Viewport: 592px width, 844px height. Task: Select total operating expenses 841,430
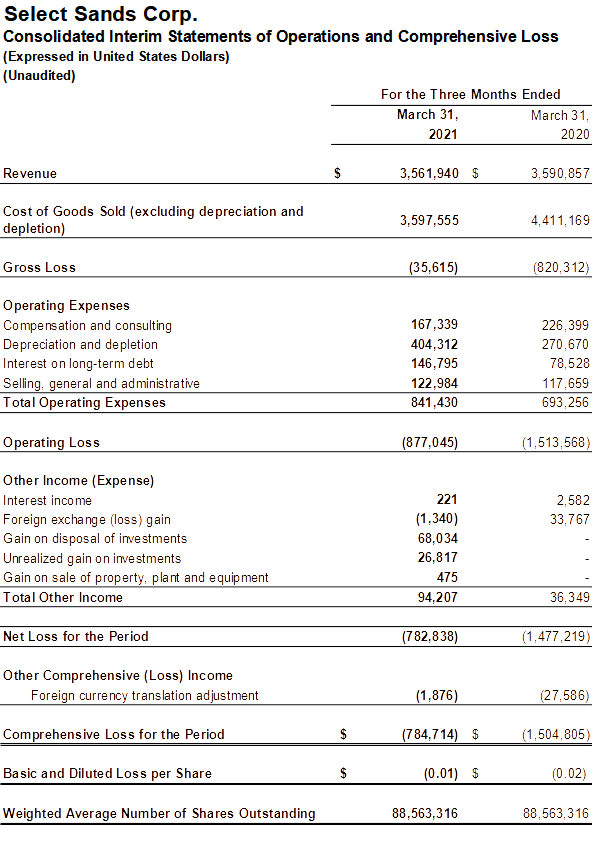[434, 402]
